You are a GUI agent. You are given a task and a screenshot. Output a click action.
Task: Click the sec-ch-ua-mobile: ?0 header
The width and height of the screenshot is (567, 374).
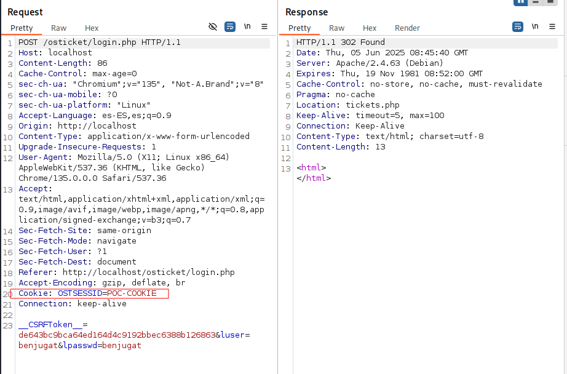point(68,95)
